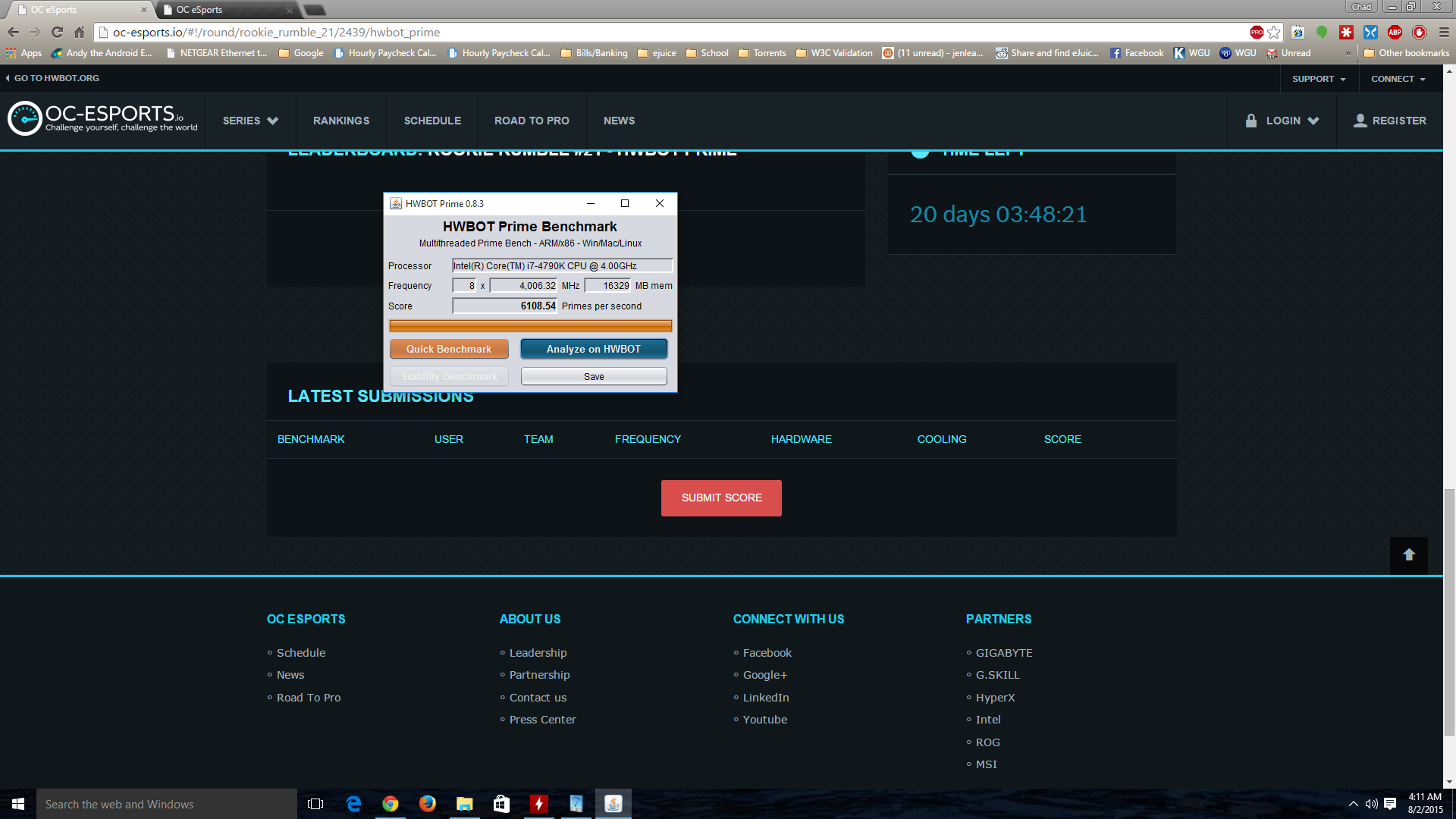This screenshot has height=819, width=1456.
Task: Open the Java HWBOT Prime taskbar icon
Action: pyautogui.click(x=613, y=804)
